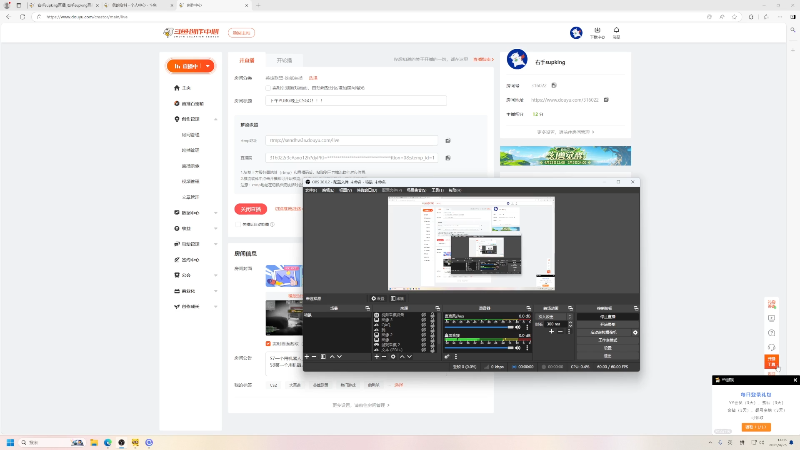Open the orange live-status dropdown arrow
The width and height of the screenshot is (800, 450).
point(208,66)
